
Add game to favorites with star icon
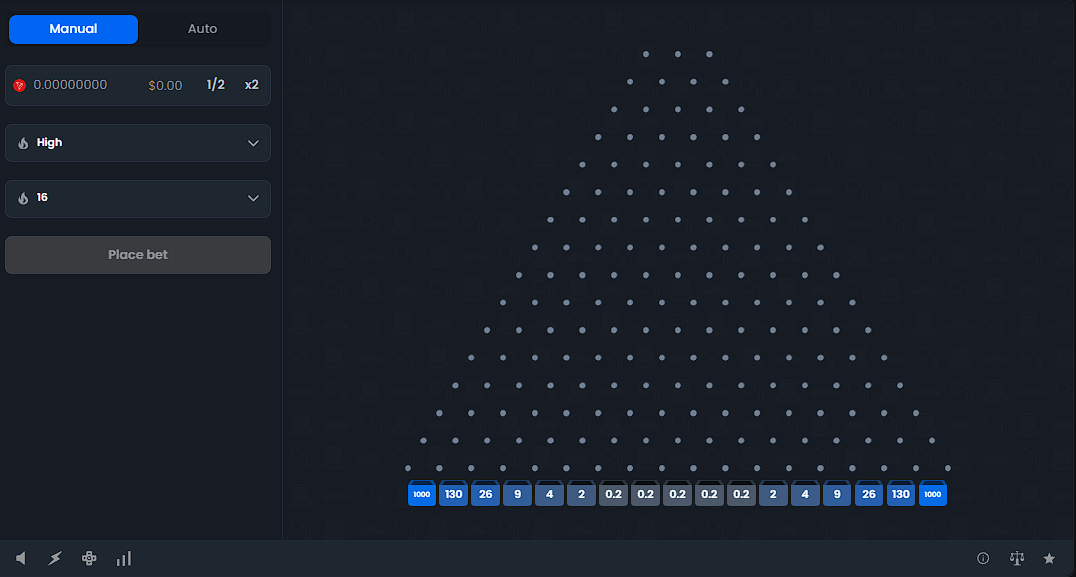(1049, 558)
